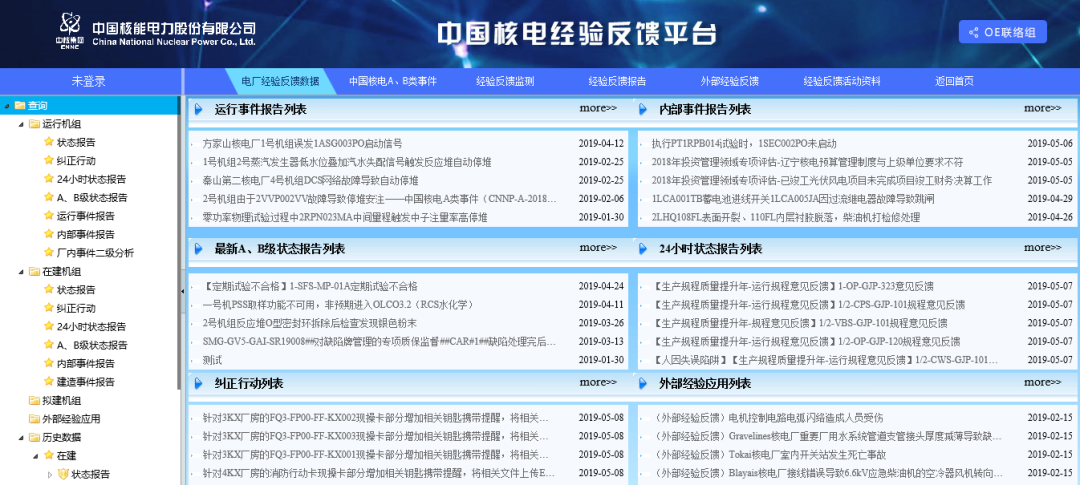The width and height of the screenshot is (1080, 485).
Task: Click more>> for 运行事件报告列表
Action: [598, 108]
